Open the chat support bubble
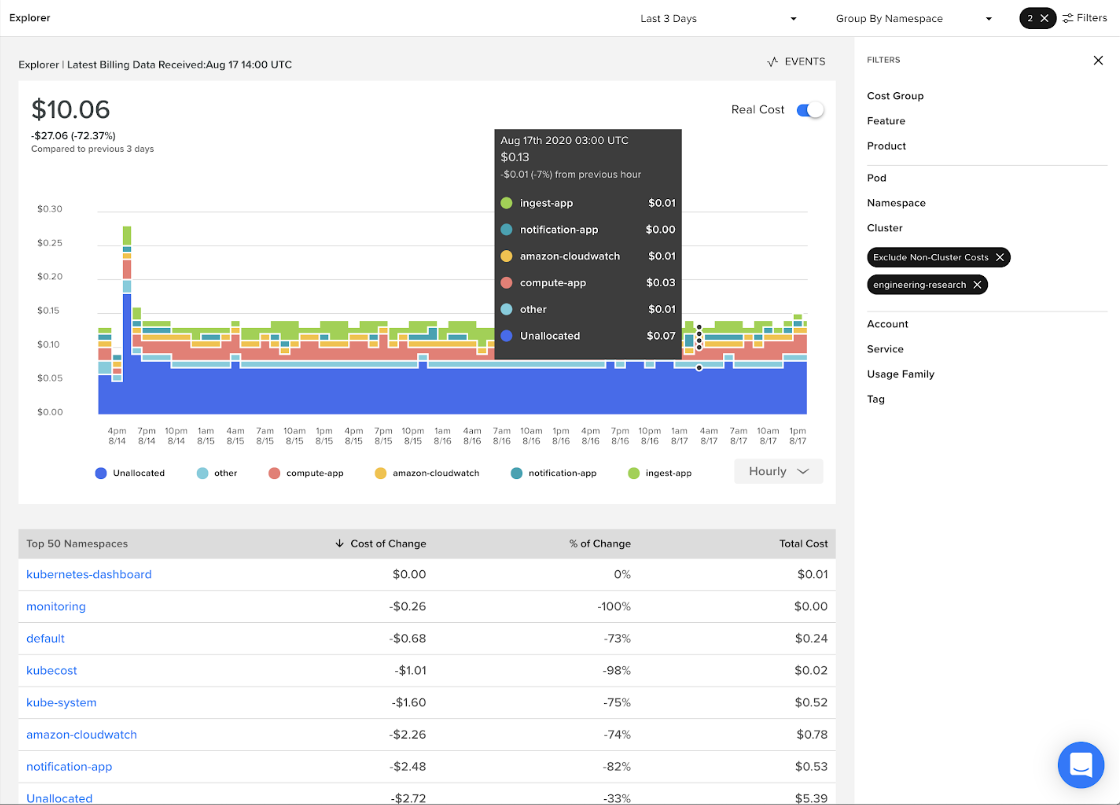This screenshot has height=805, width=1120. click(x=1080, y=764)
